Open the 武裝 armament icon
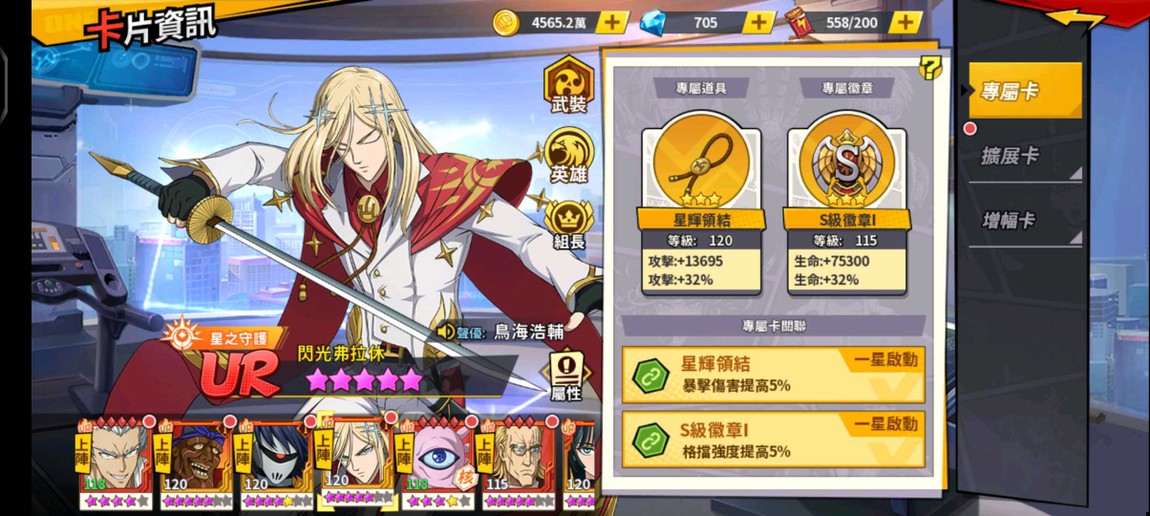This screenshot has height=516, width=1150. coord(568,86)
